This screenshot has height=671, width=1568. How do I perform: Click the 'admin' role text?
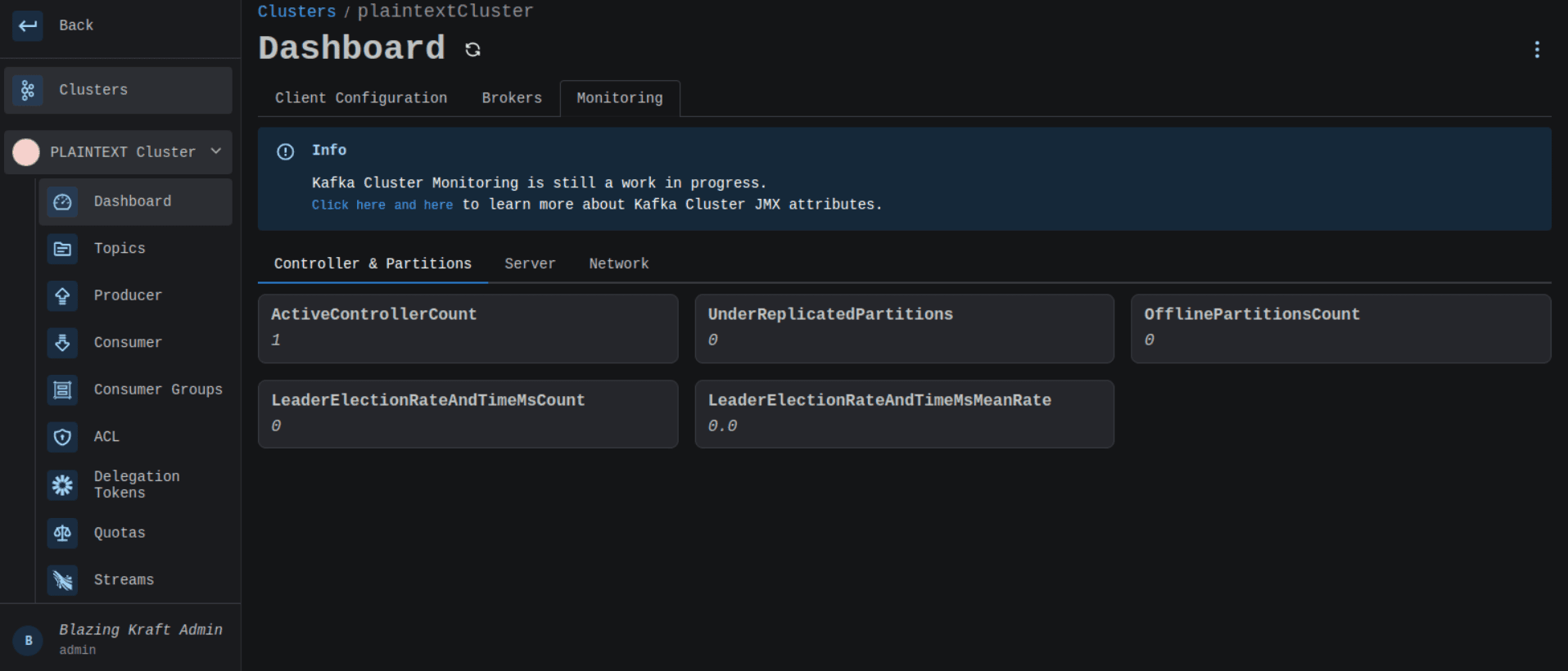pyautogui.click(x=77, y=650)
